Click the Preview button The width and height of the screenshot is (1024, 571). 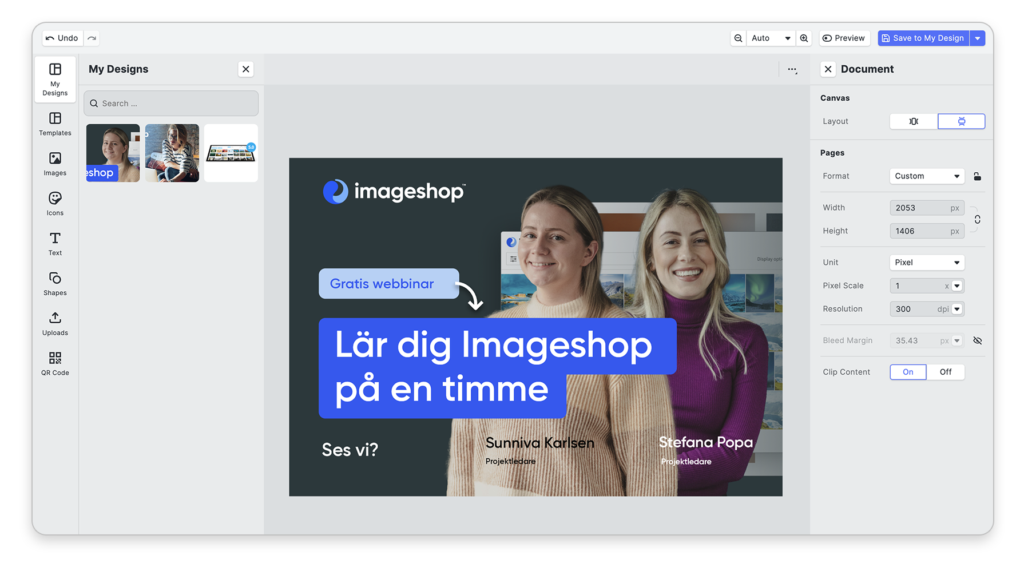pos(843,38)
